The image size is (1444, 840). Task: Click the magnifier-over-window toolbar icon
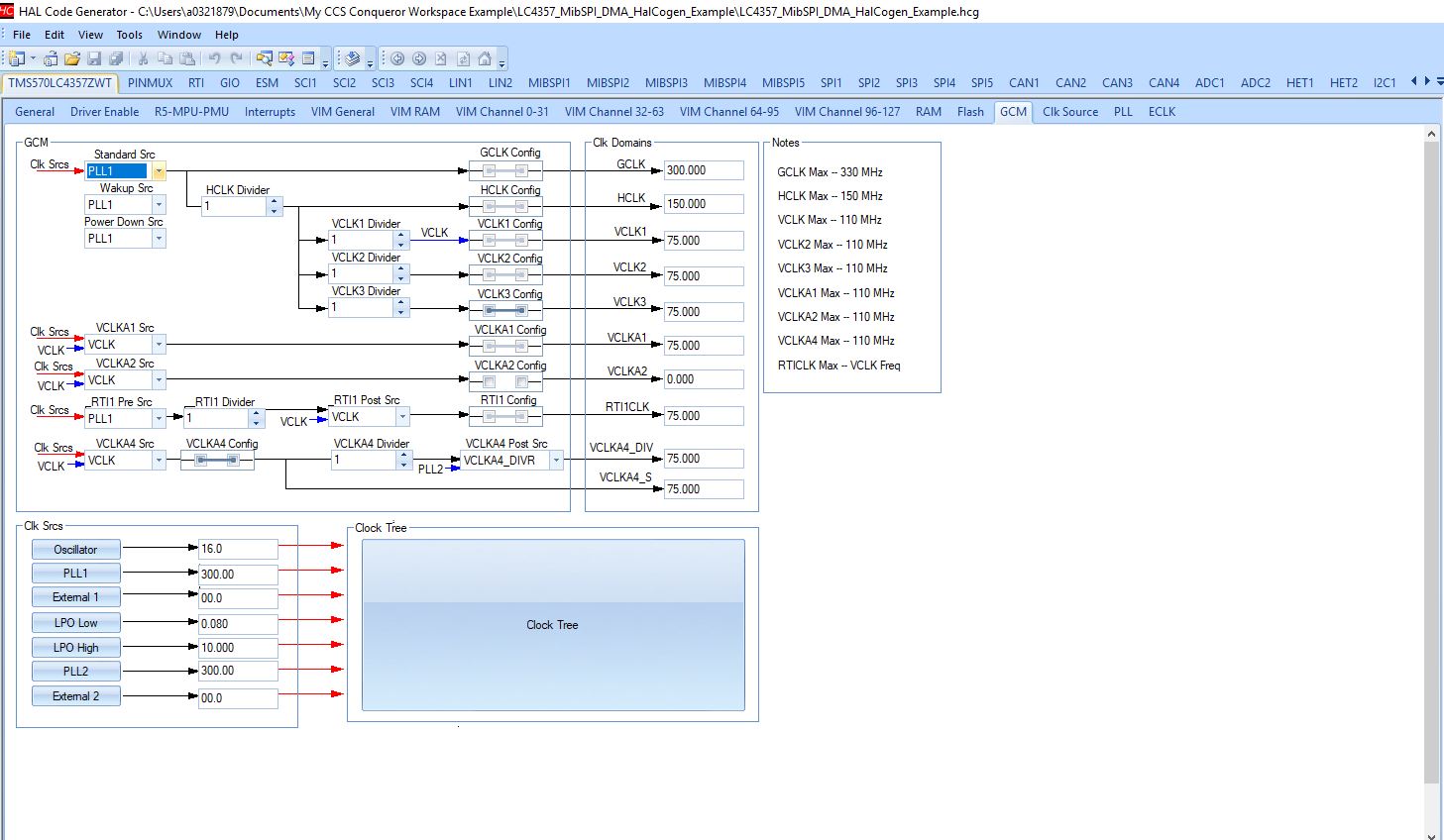point(265,58)
